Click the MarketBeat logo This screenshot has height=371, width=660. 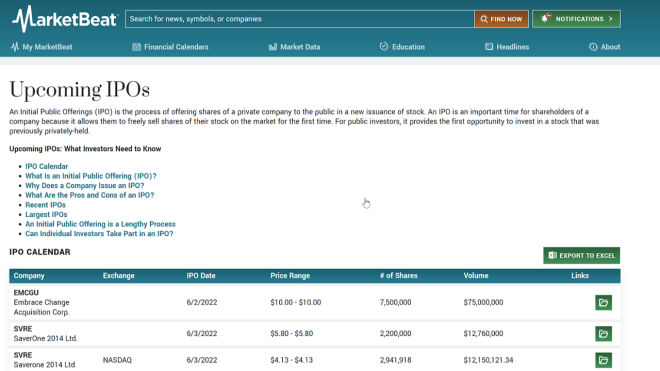point(65,19)
